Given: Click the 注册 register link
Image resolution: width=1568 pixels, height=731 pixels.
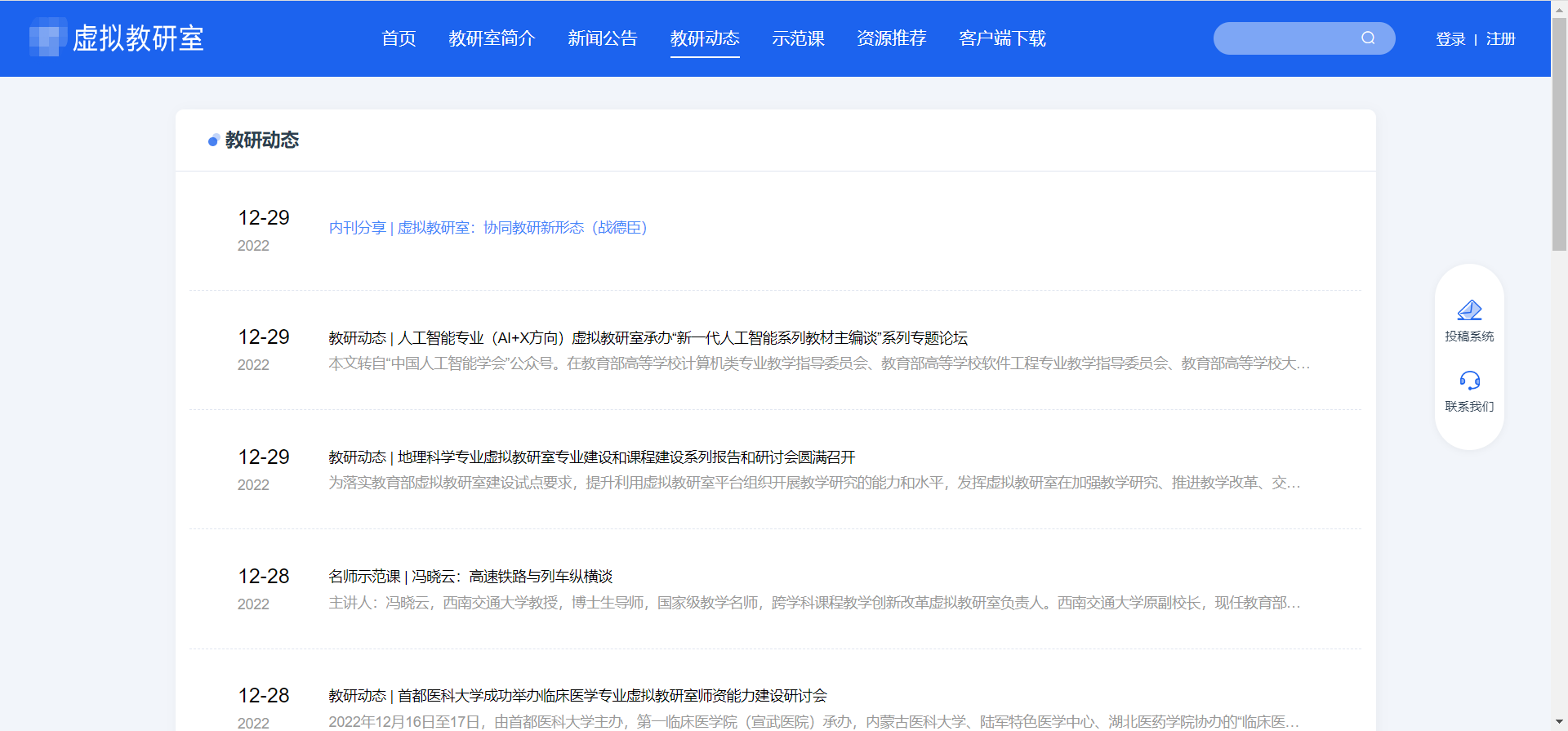Looking at the screenshot, I should (1500, 39).
